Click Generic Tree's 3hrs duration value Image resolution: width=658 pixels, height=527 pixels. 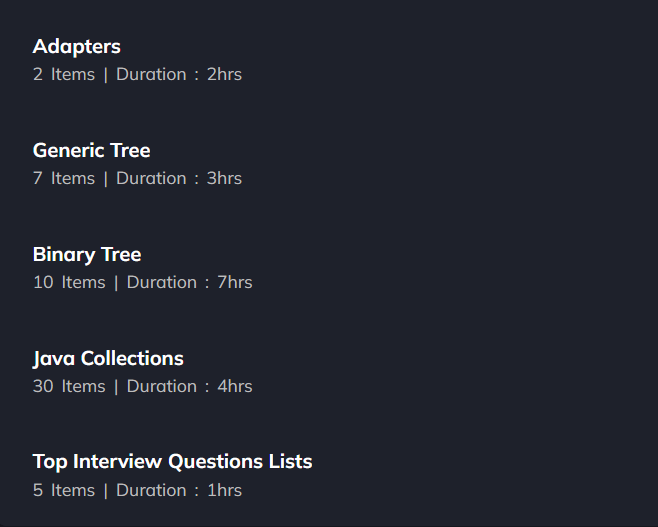pos(225,178)
